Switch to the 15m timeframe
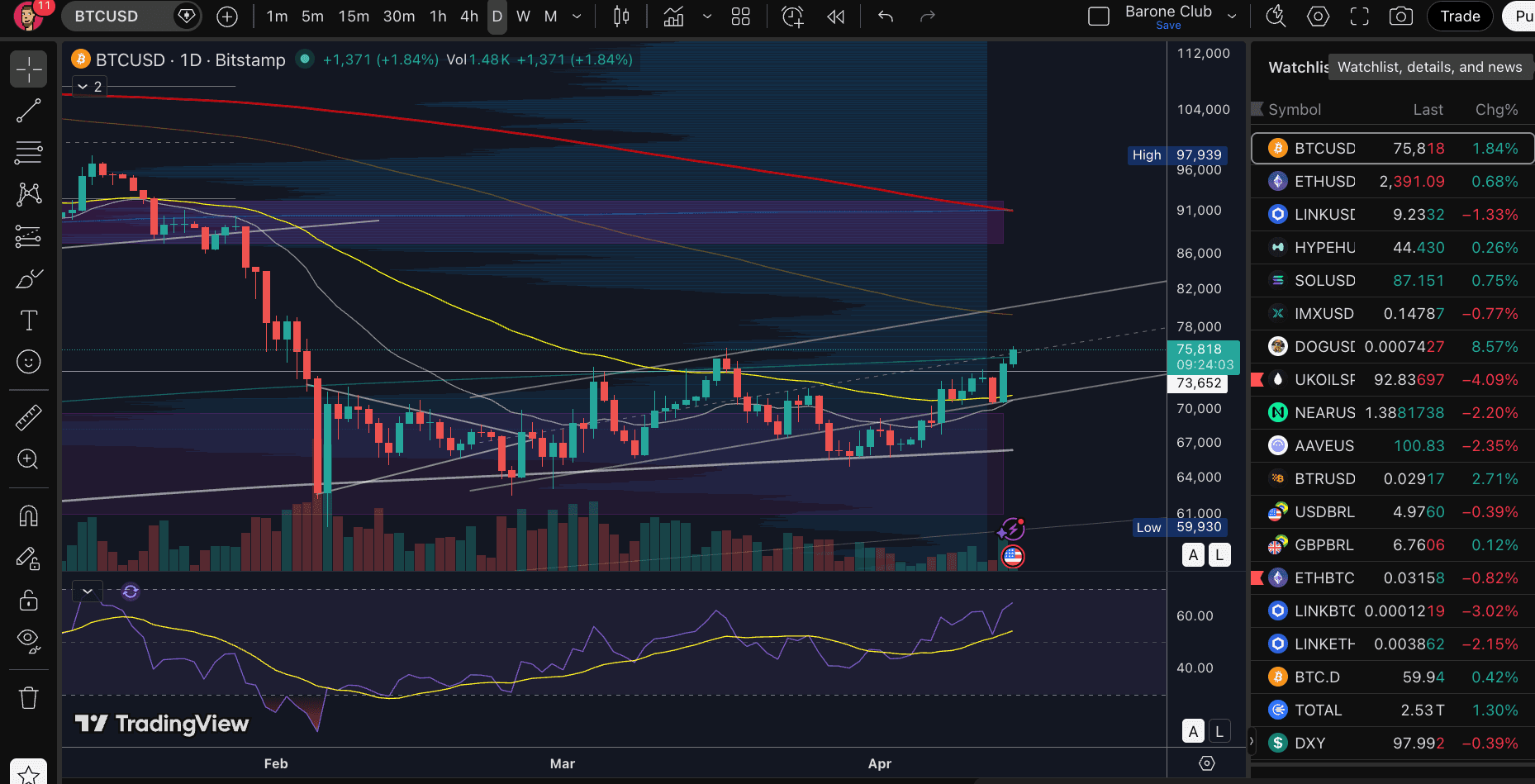1535x784 pixels. [x=354, y=17]
